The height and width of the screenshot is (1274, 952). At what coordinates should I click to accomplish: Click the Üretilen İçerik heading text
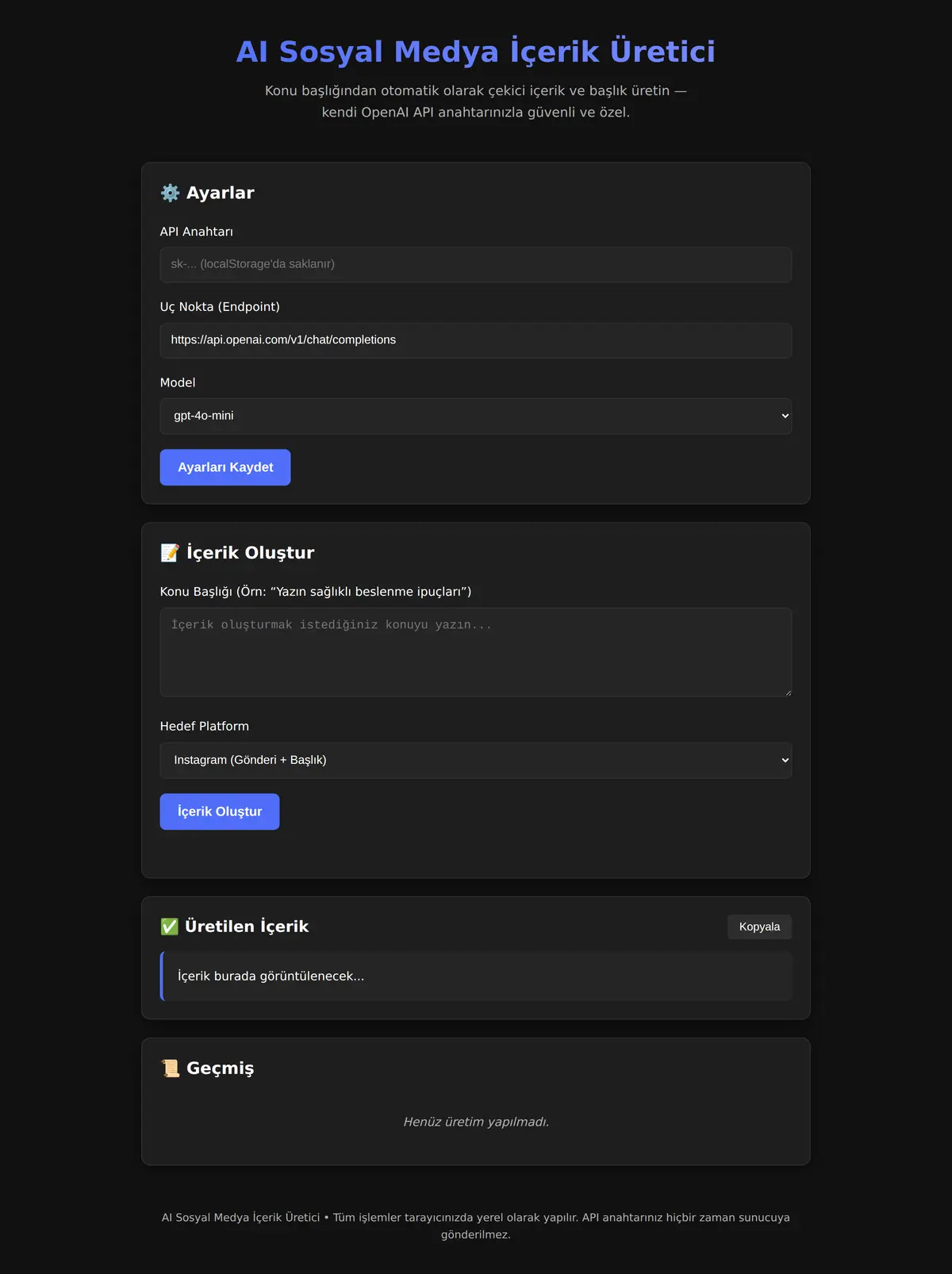coord(247,927)
